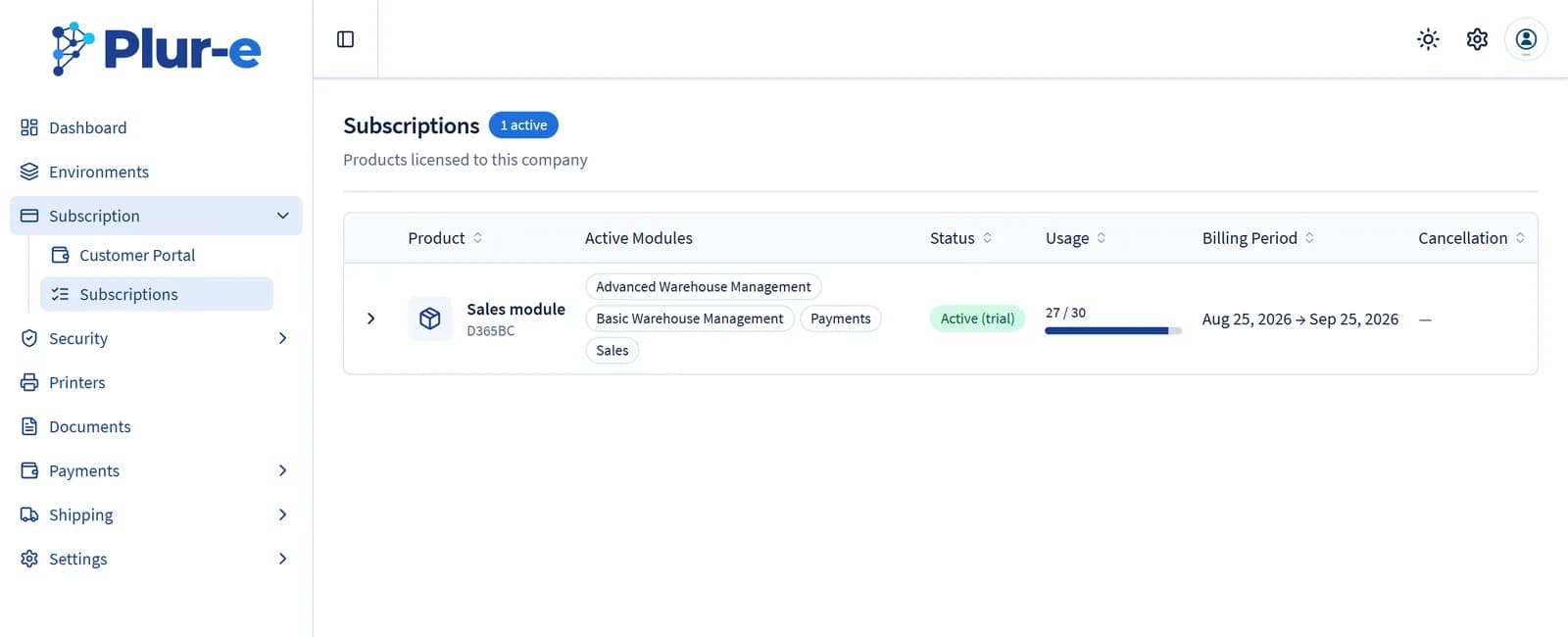Click the D365BC product code
The height and width of the screenshot is (637, 1568).
click(x=490, y=331)
